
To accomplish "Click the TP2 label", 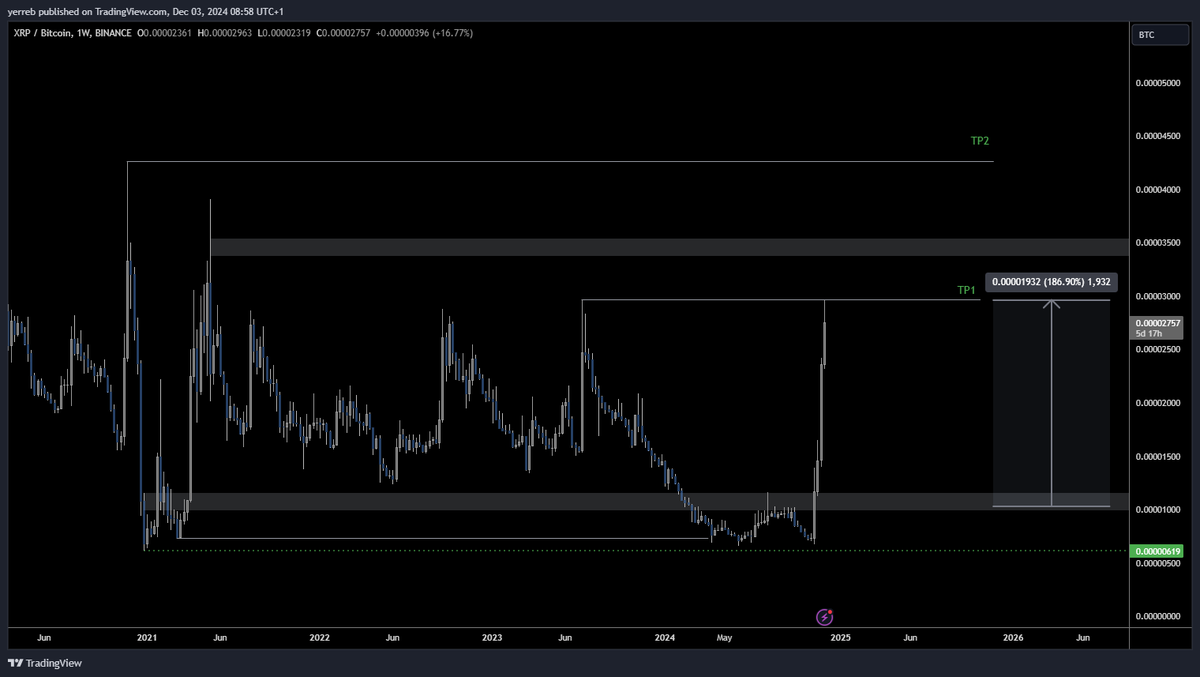I will pos(980,141).
